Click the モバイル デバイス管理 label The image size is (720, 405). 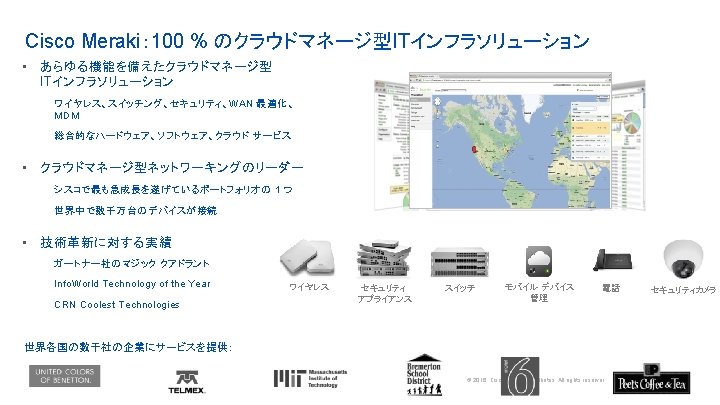pos(539,292)
